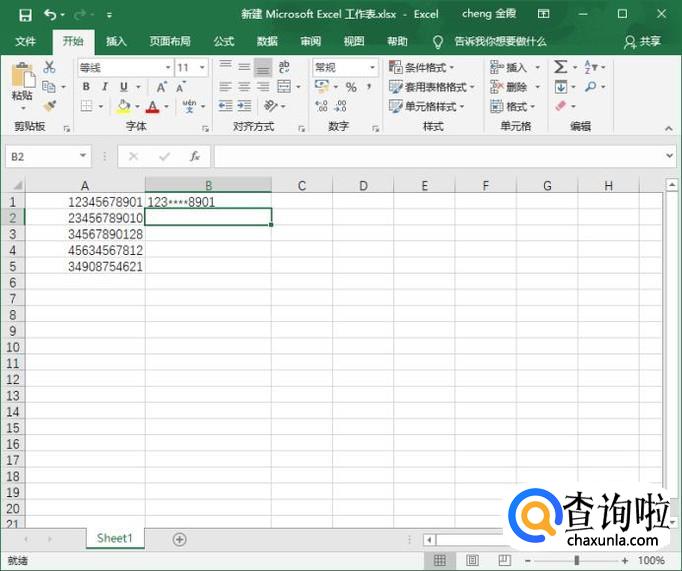Toggle center text alignment

[x=244, y=87]
